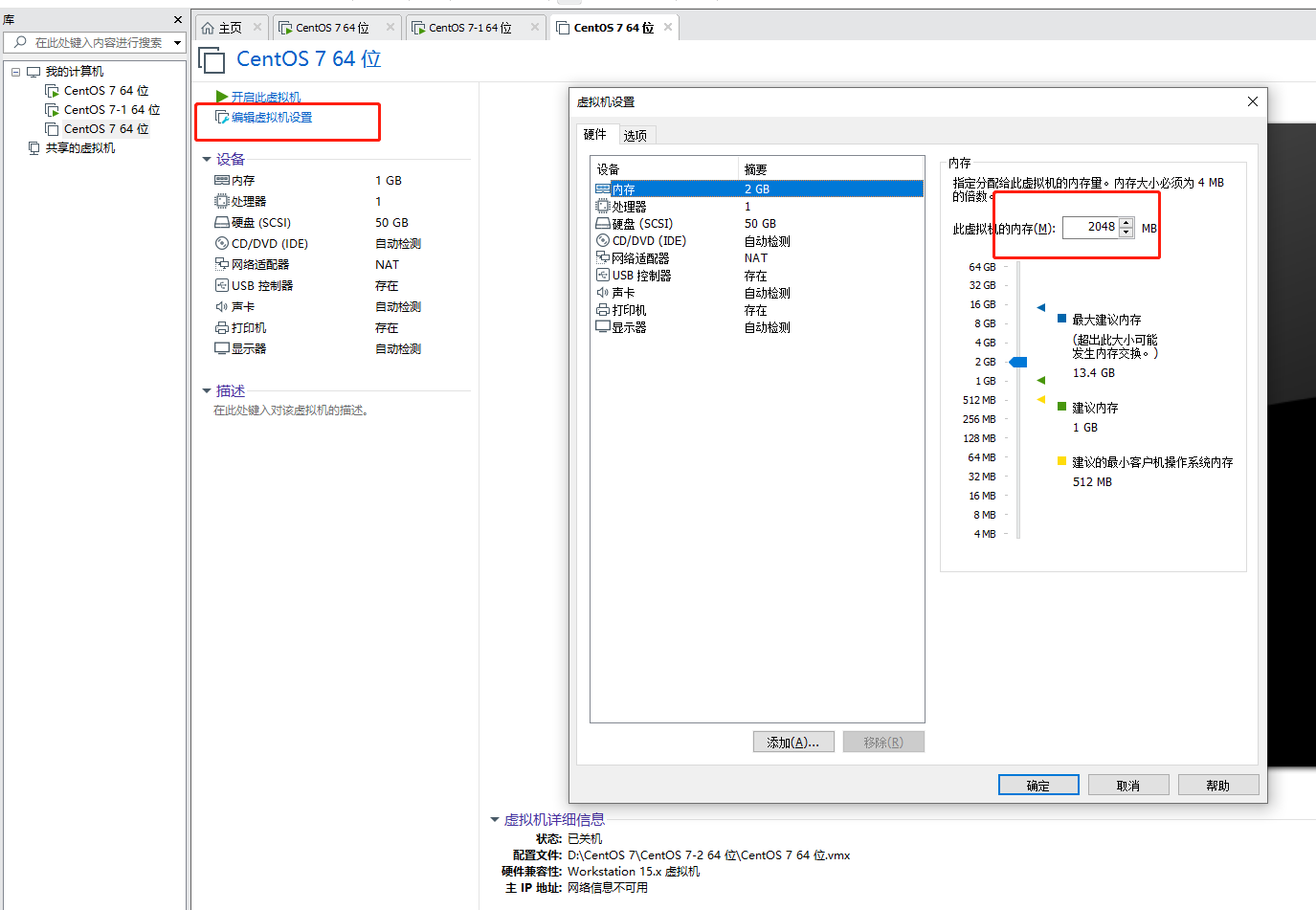This screenshot has width=1316, height=910.
Task: Select the USB 控制器 icon in the dialog list
Action: [x=603, y=275]
